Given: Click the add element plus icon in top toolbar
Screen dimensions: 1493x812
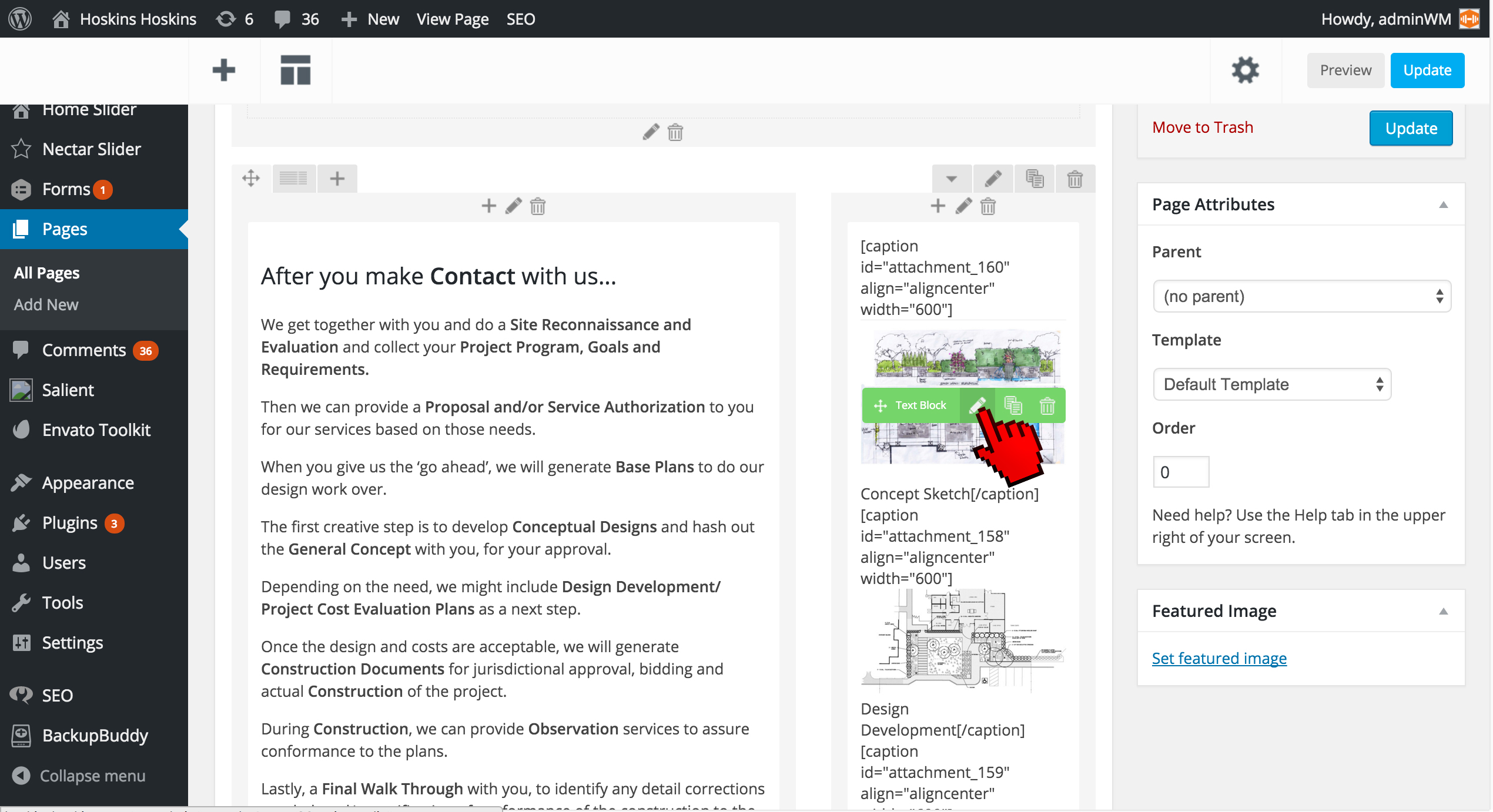Looking at the screenshot, I should [223, 71].
